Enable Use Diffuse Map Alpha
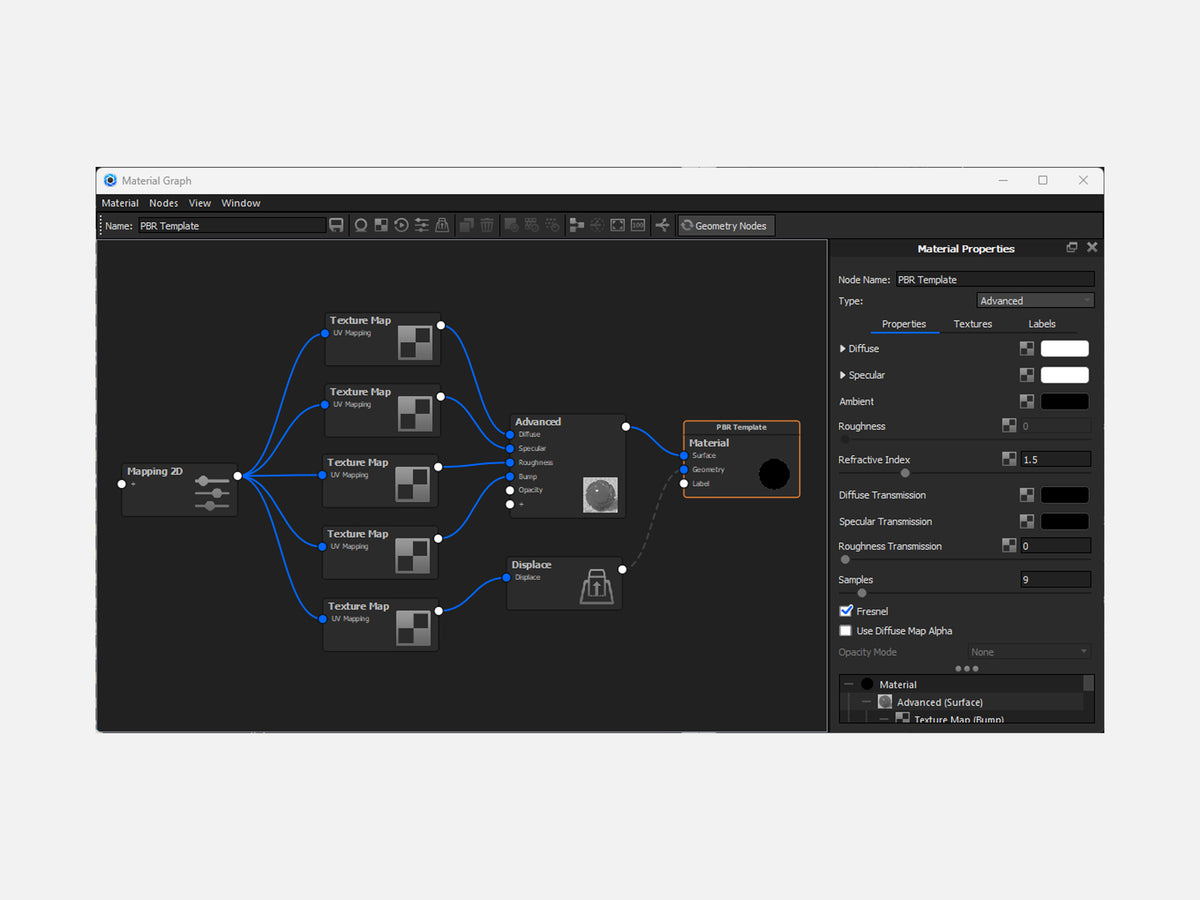Viewport: 1200px width, 900px height. coord(845,630)
